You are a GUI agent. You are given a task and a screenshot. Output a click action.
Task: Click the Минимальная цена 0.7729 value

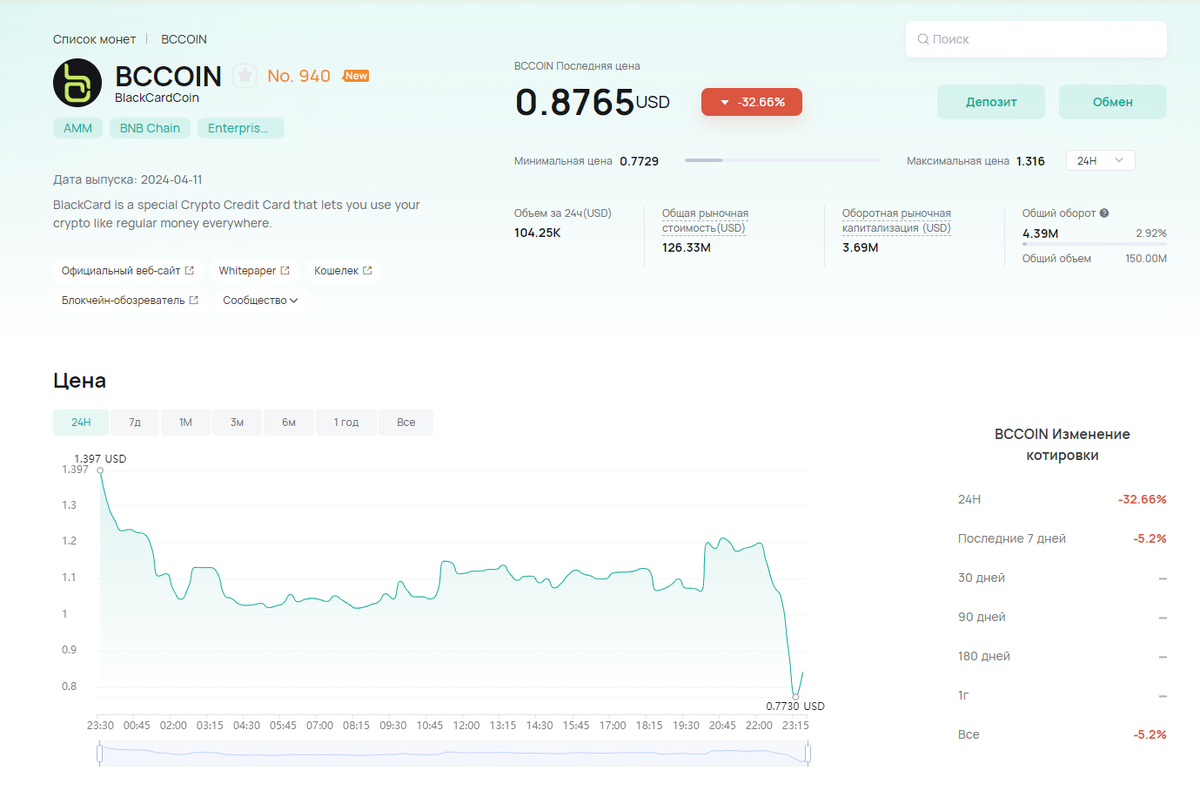click(639, 161)
